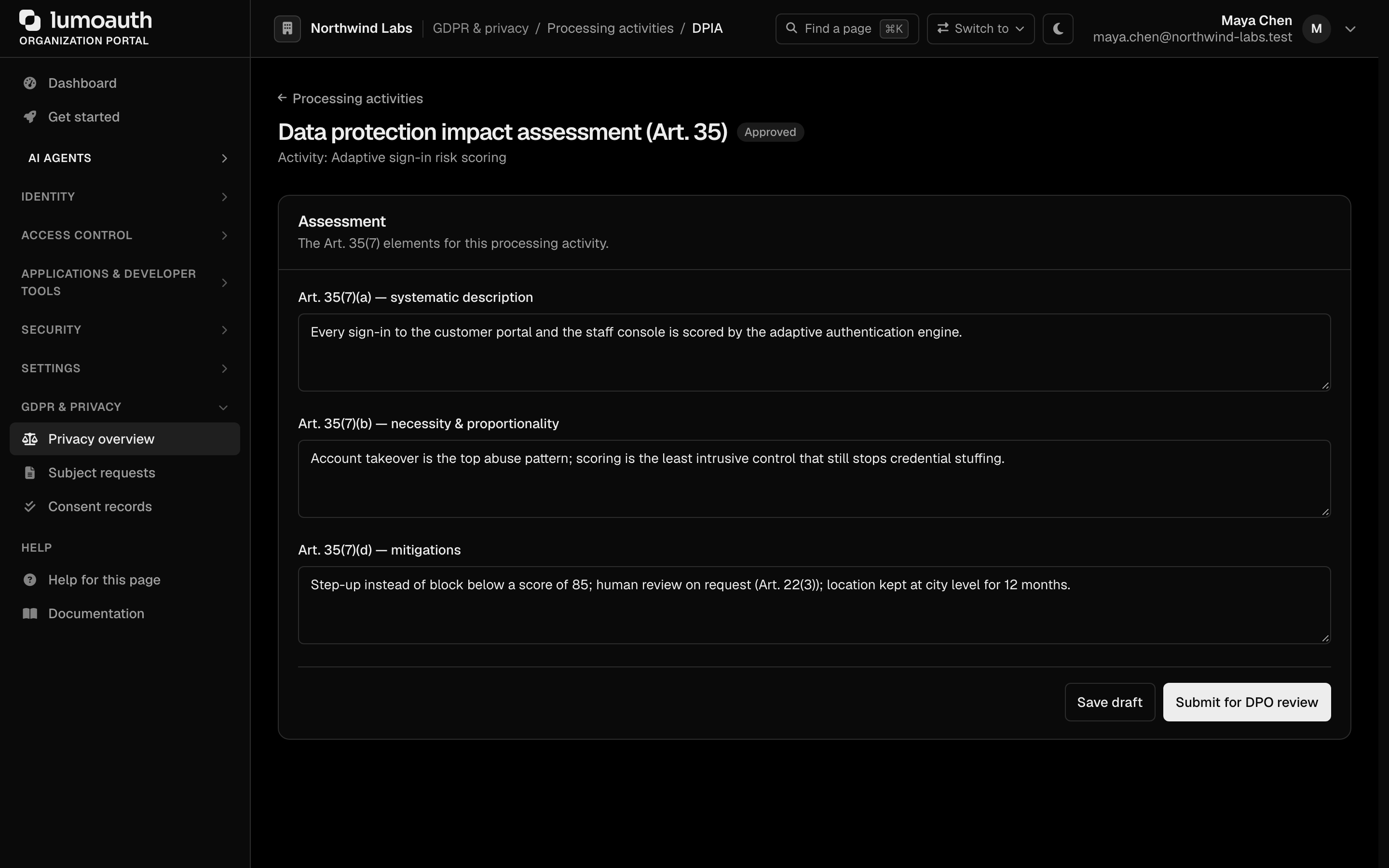Image resolution: width=1389 pixels, height=868 pixels.
Task: Expand the Settings section
Action: click(x=124, y=368)
